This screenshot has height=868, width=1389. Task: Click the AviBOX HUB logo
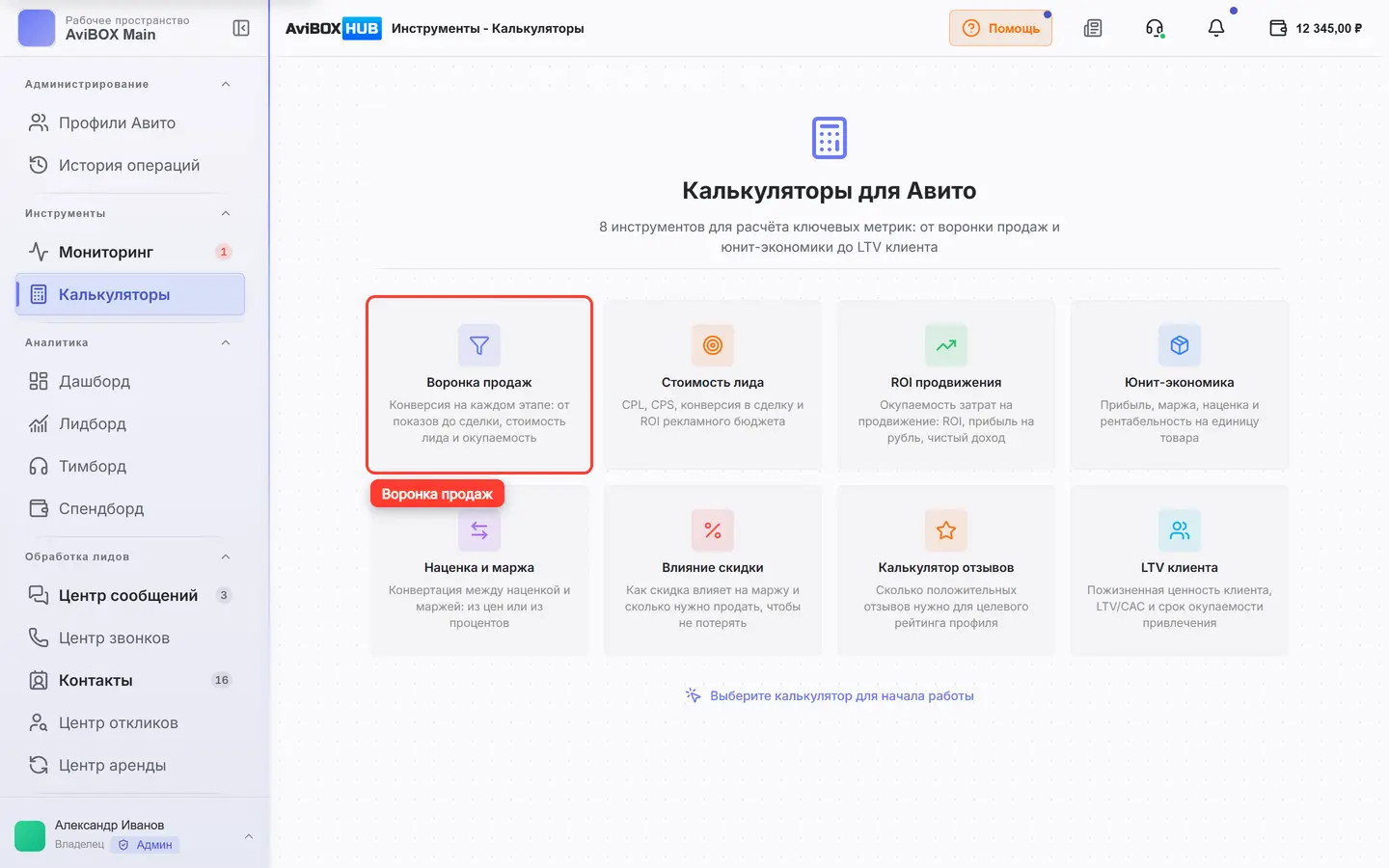pyautogui.click(x=333, y=28)
